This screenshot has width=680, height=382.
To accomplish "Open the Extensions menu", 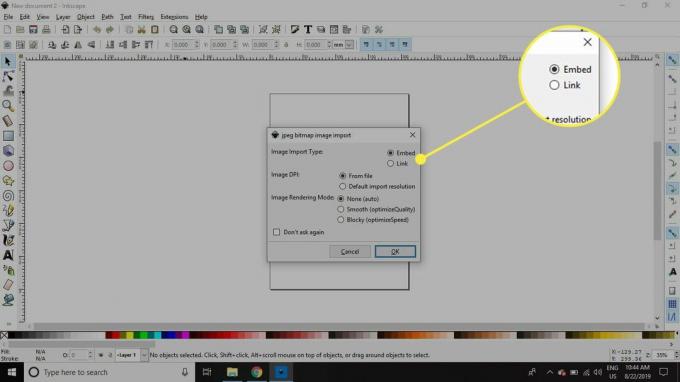I will click(x=174, y=17).
